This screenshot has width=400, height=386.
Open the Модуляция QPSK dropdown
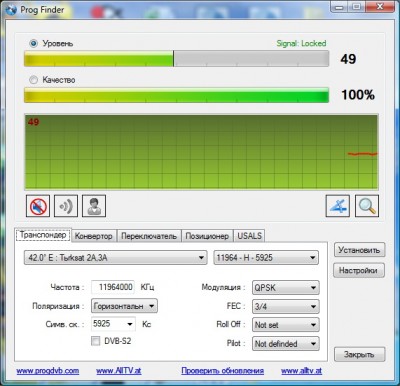point(286,288)
